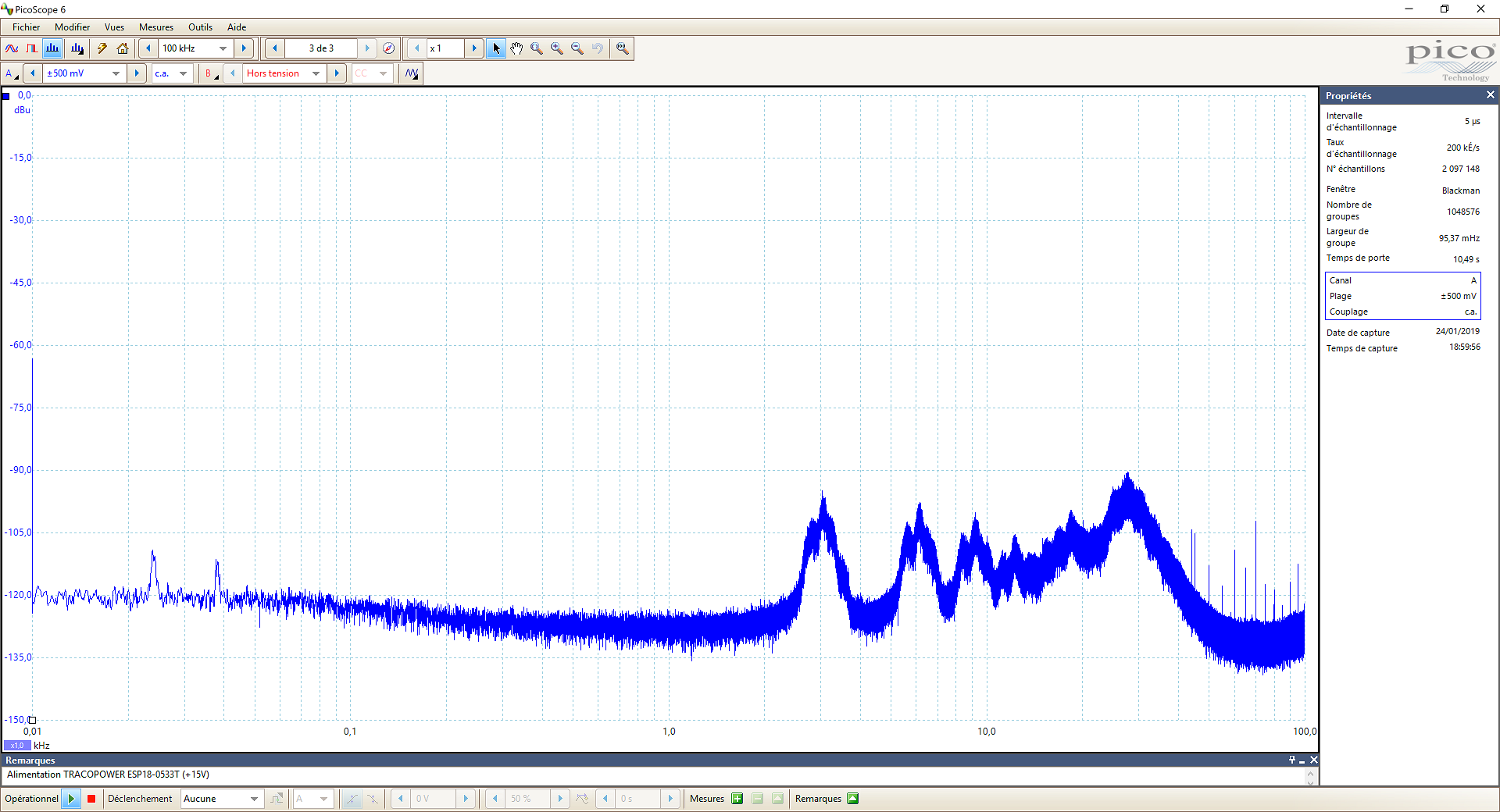Increase channel A voltage range

pyautogui.click(x=137, y=73)
